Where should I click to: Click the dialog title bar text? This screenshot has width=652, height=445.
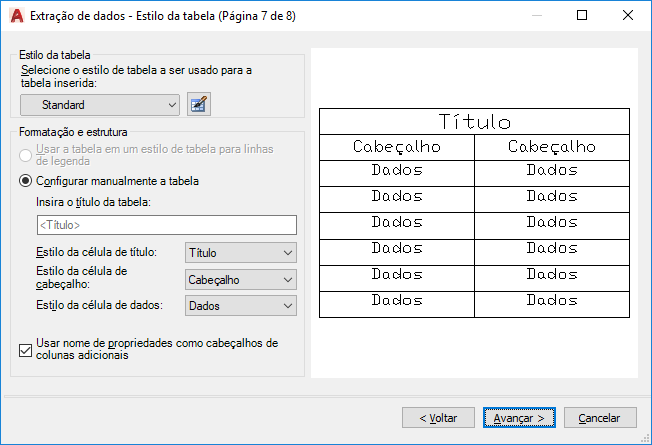coord(162,16)
